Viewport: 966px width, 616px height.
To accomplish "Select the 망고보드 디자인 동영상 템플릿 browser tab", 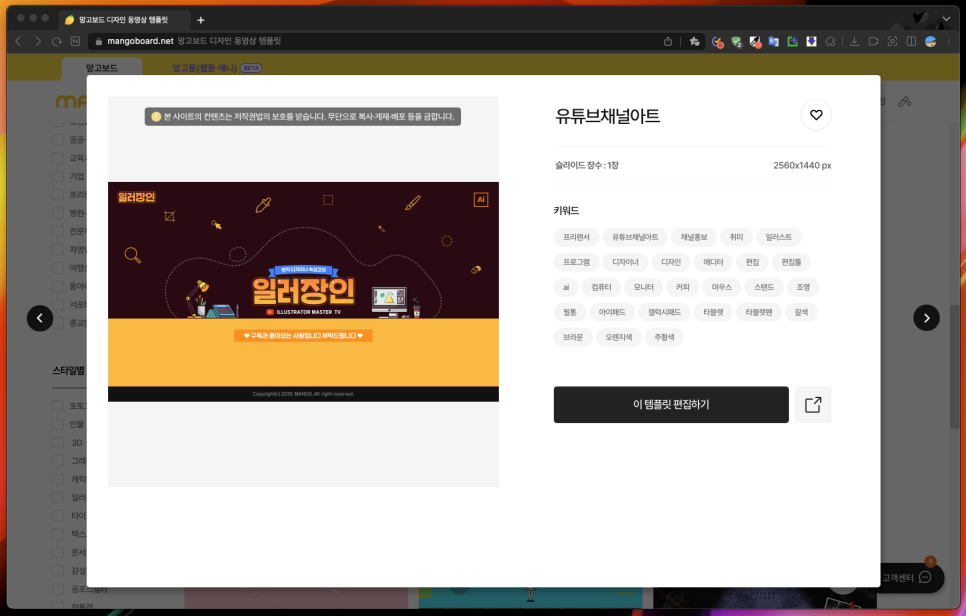I will coord(122,20).
